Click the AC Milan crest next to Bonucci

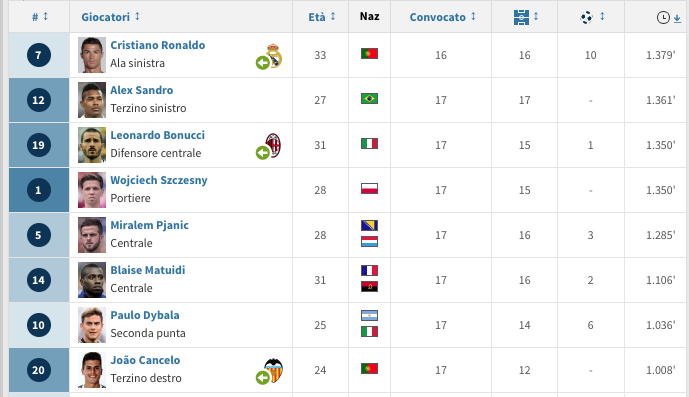(x=273, y=145)
